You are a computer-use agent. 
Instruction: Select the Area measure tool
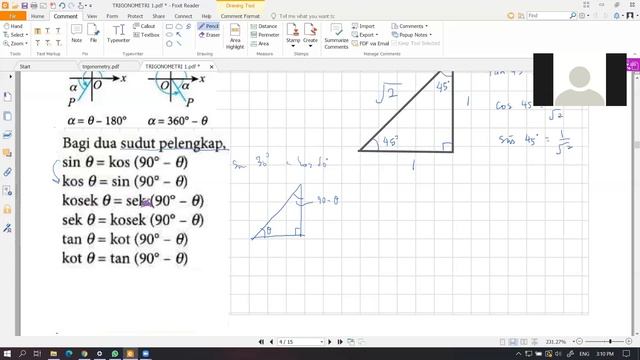coord(260,43)
